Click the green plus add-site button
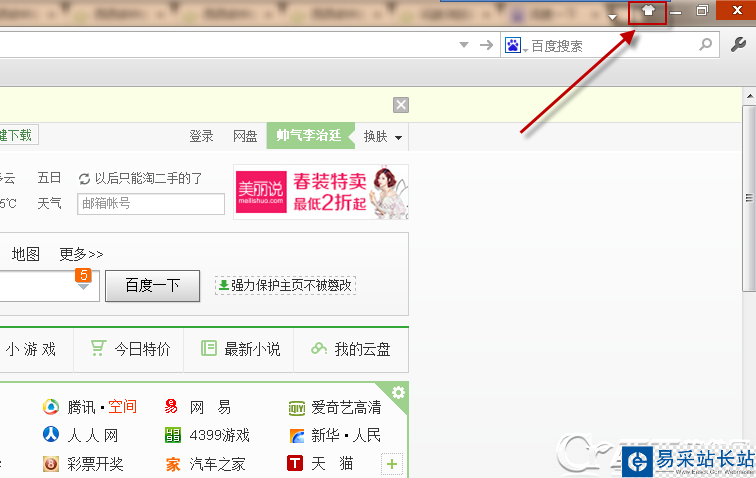Image resolution: width=756 pixels, height=478 pixels. (x=392, y=464)
